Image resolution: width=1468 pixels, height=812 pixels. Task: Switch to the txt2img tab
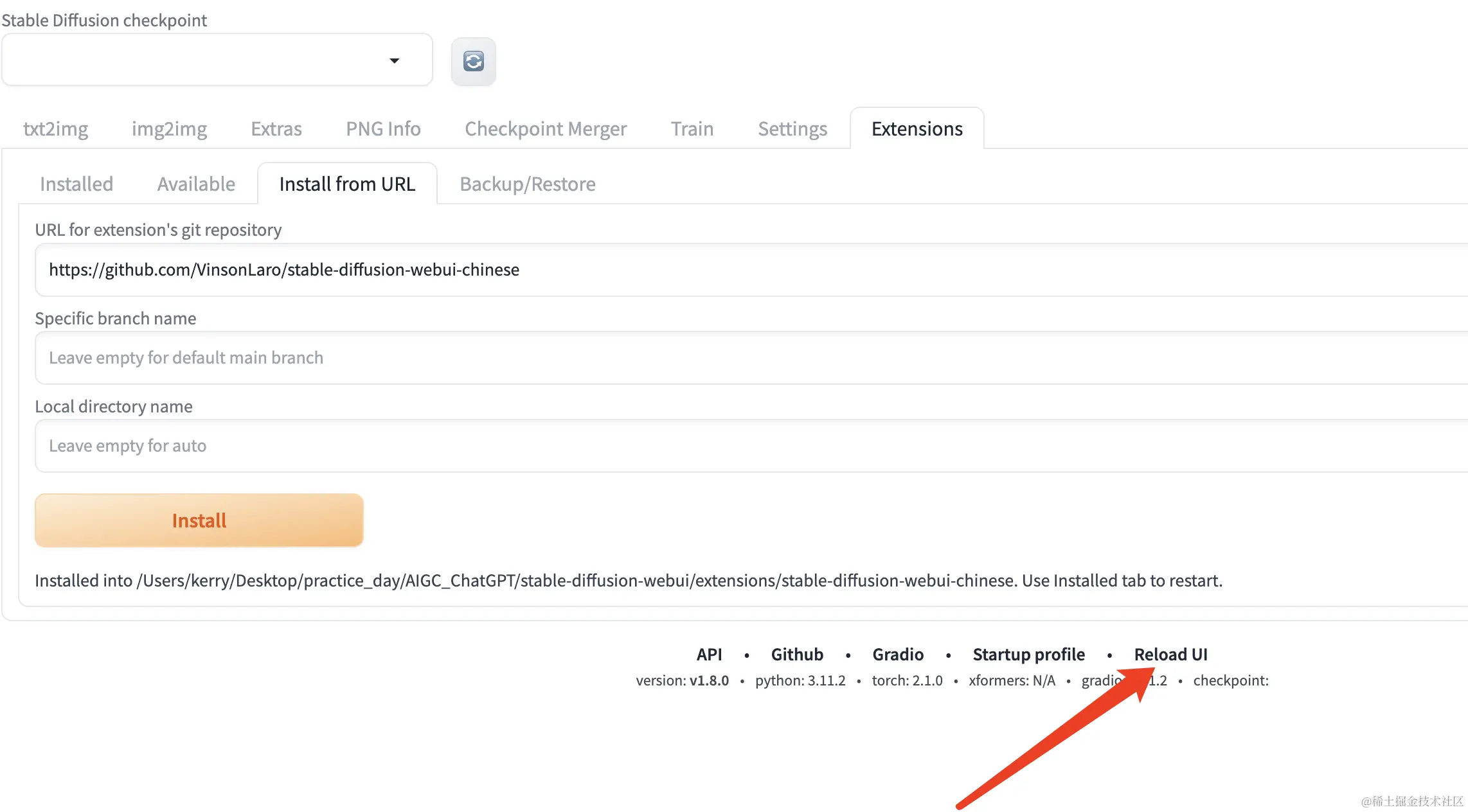[x=55, y=128]
